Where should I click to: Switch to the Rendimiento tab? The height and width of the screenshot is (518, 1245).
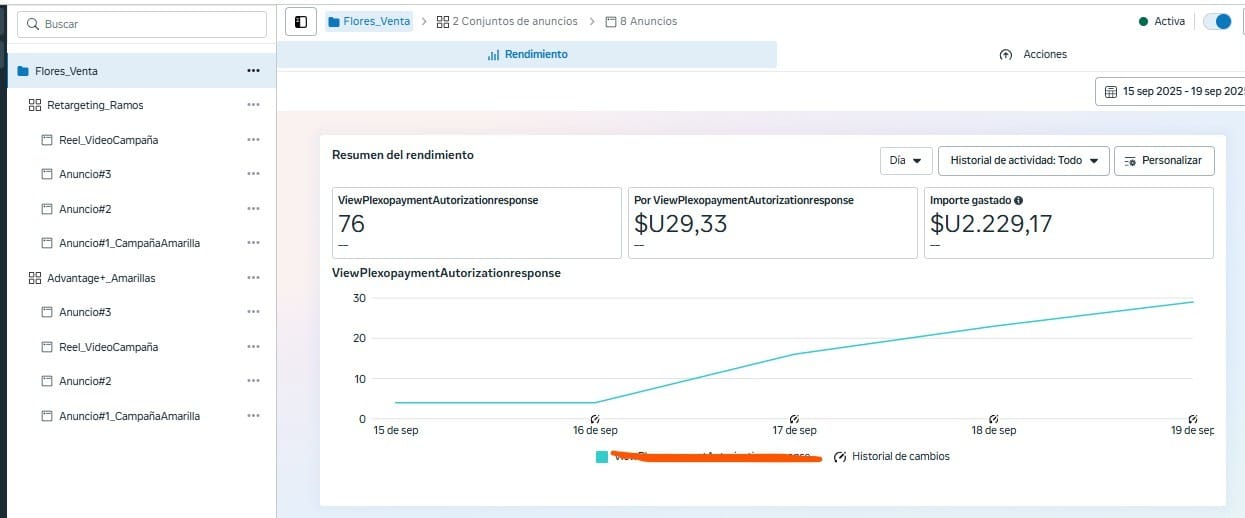pos(527,54)
